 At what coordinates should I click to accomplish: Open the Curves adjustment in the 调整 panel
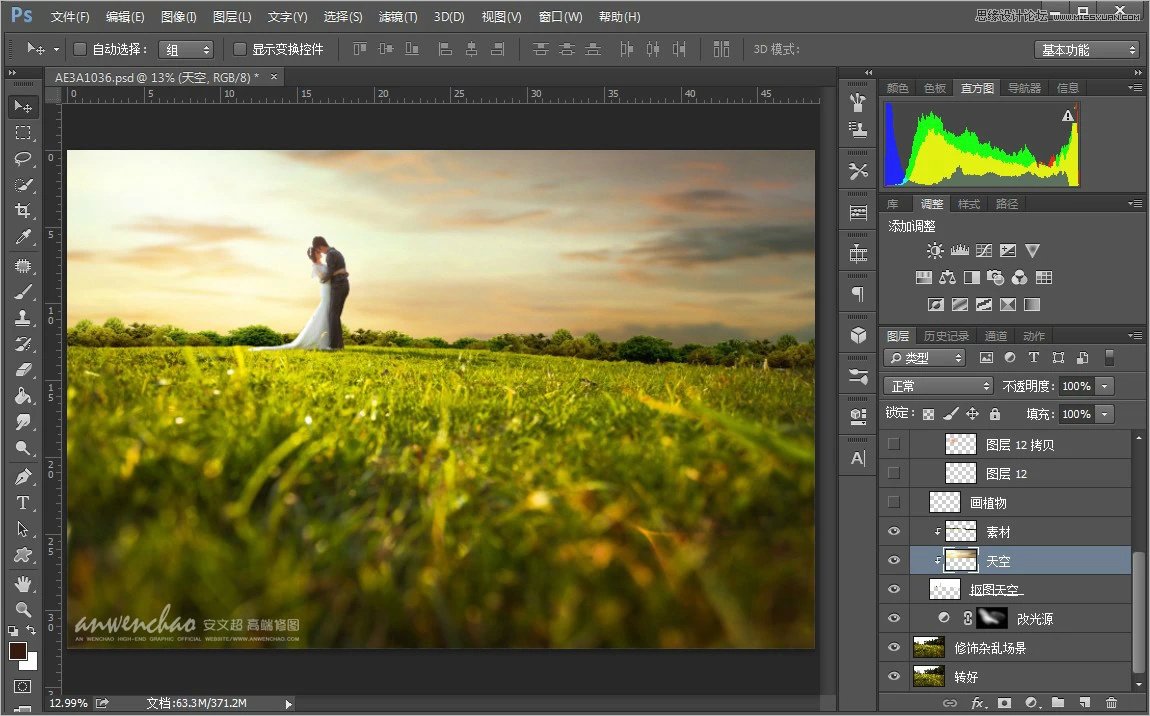(986, 250)
